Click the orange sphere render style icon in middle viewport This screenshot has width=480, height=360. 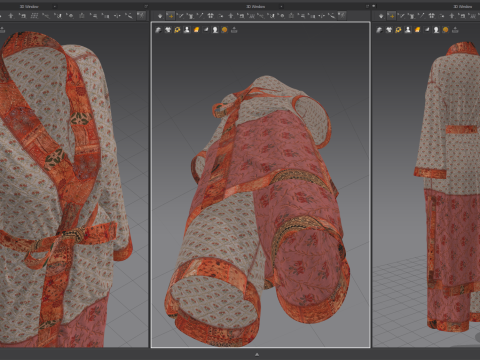(224, 30)
